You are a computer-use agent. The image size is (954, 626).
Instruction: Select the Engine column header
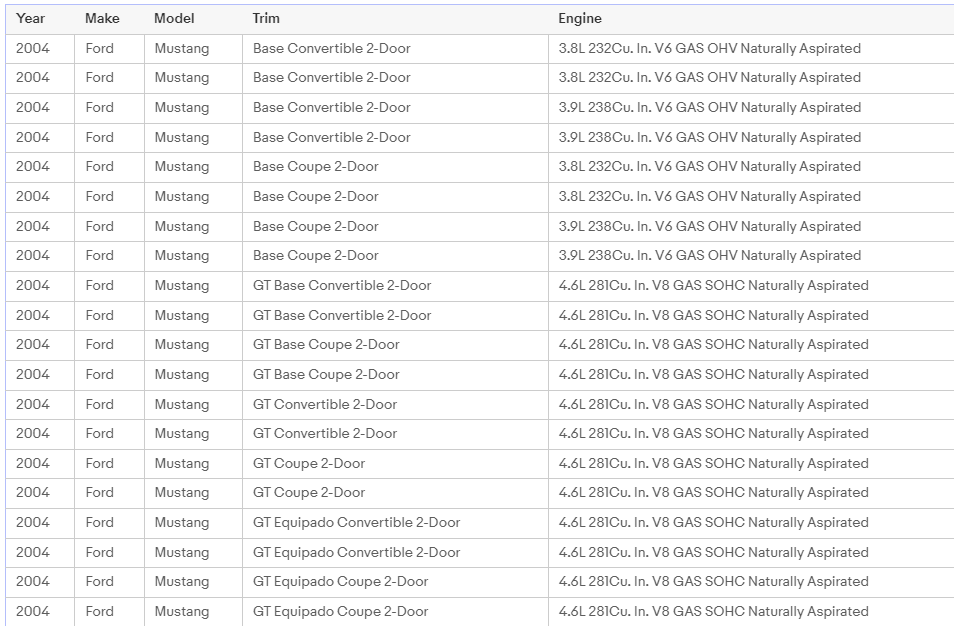click(x=580, y=18)
